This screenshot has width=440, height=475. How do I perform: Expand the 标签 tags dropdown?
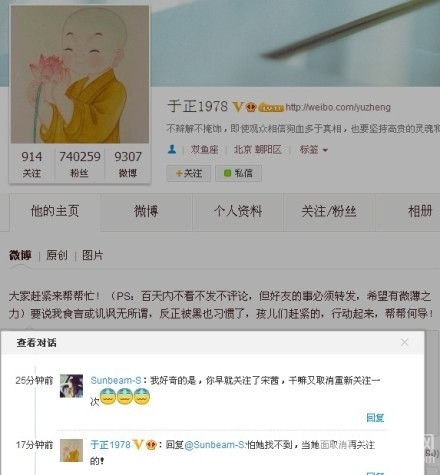tap(314, 150)
